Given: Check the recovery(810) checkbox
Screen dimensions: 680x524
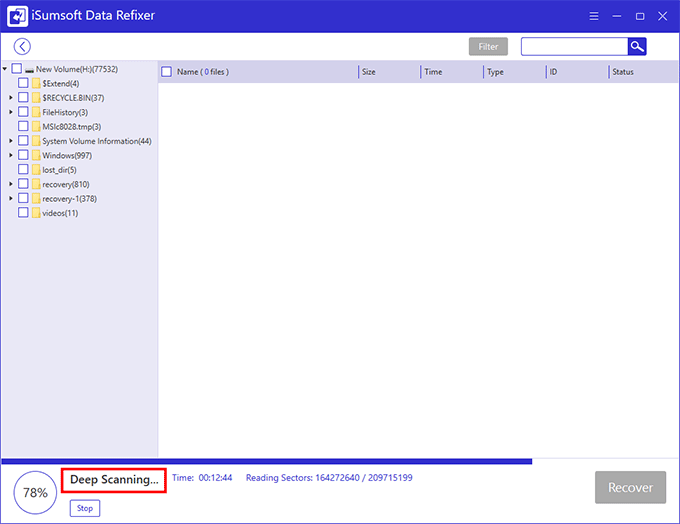Looking at the screenshot, I should (23, 183).
